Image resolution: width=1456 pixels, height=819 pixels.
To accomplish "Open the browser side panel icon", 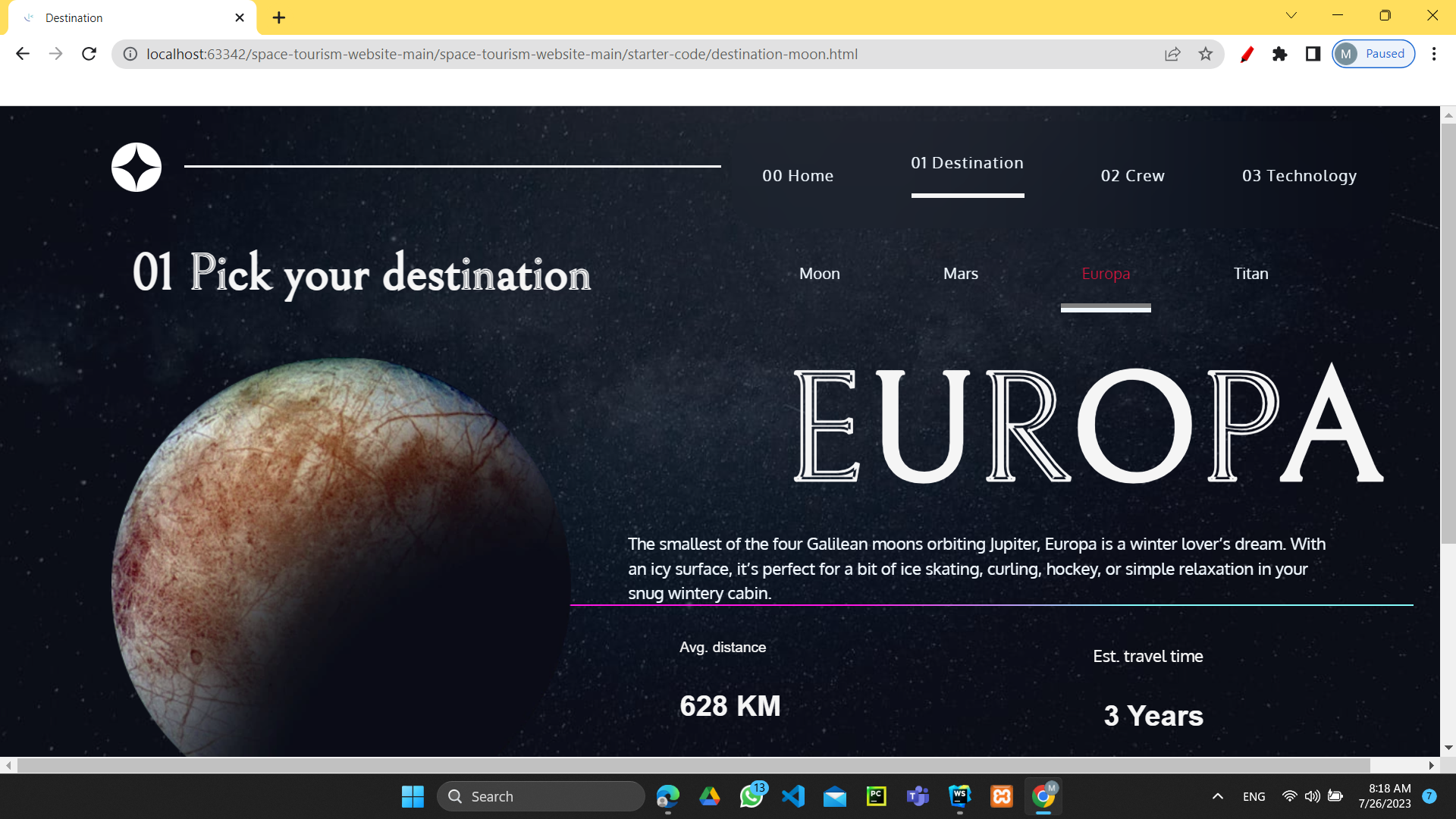I will click(1312, 54).
